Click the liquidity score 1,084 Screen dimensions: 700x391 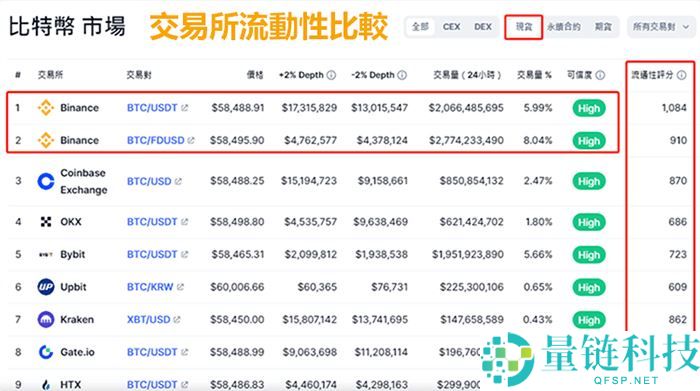coord(674,108)
